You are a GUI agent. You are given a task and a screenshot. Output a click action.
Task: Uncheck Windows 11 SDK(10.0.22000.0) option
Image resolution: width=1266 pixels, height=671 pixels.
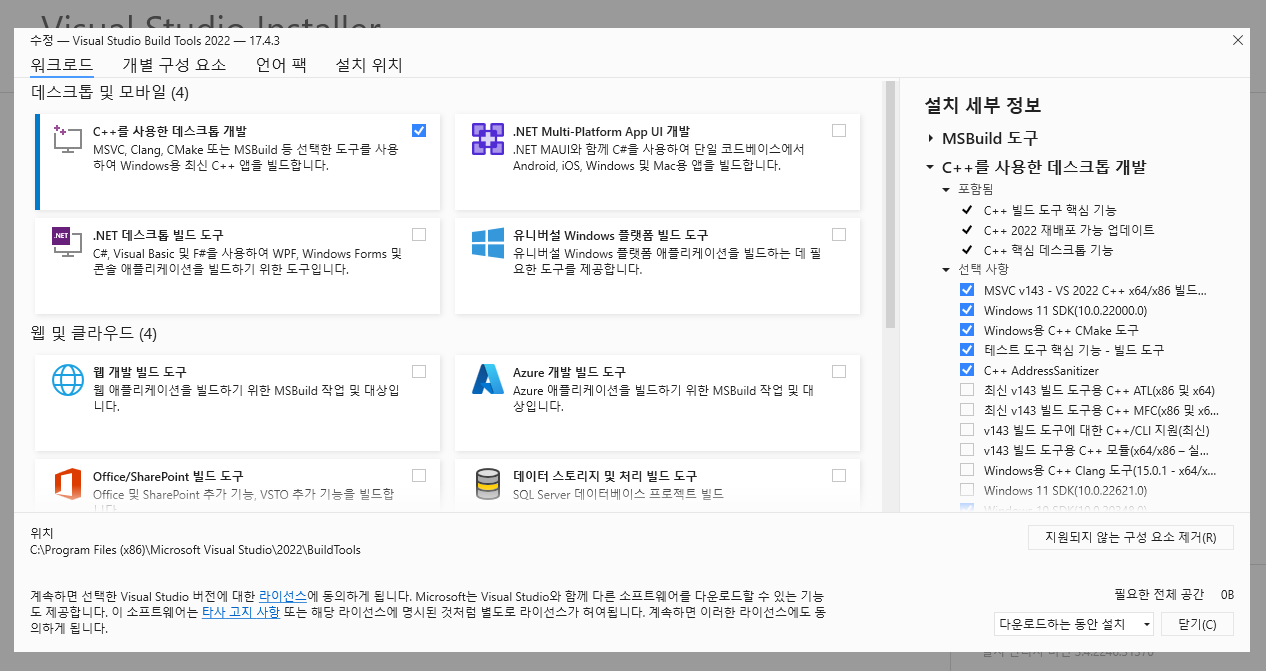(x=967, y=310)
